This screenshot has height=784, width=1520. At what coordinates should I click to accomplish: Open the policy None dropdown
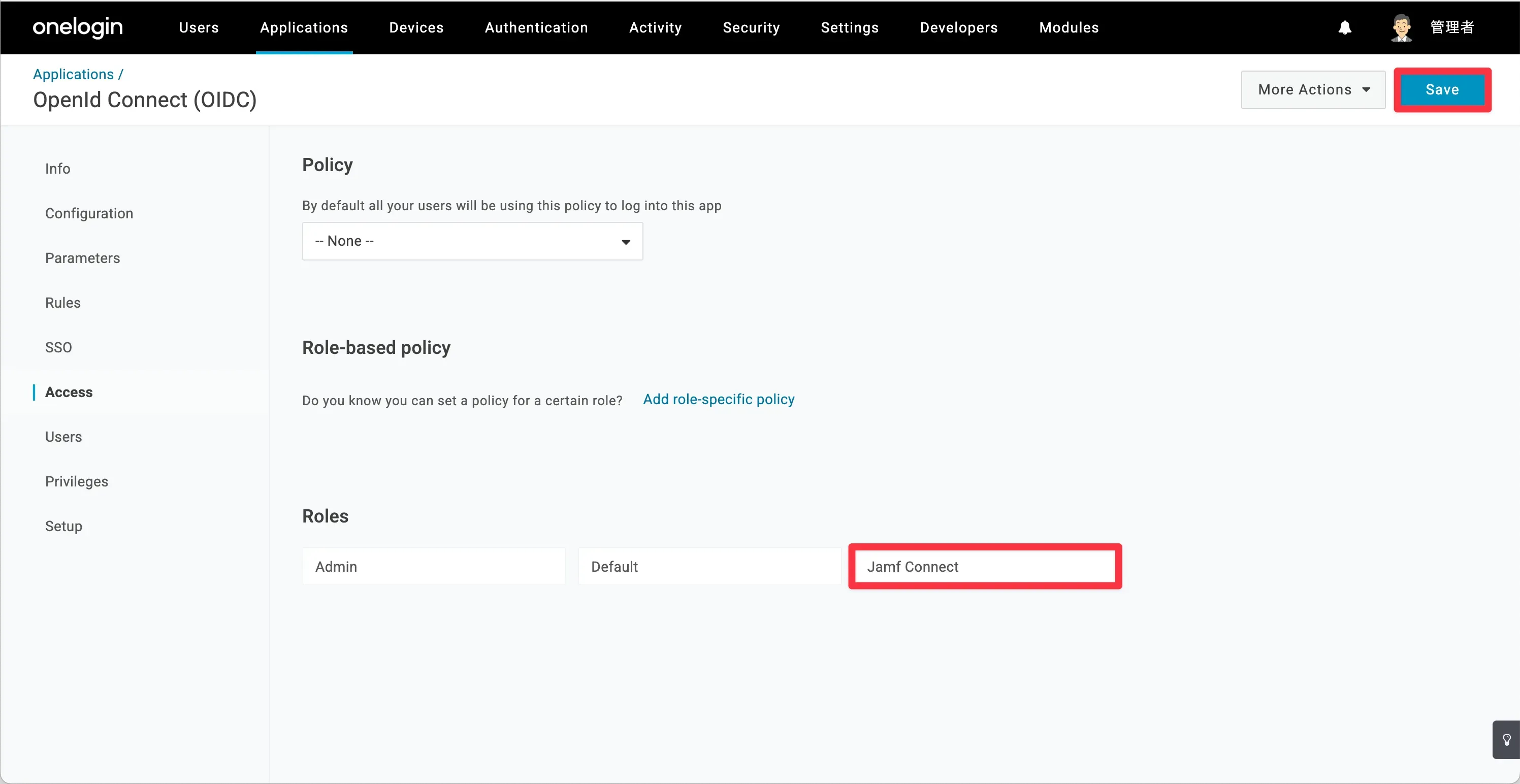[472, 241]
